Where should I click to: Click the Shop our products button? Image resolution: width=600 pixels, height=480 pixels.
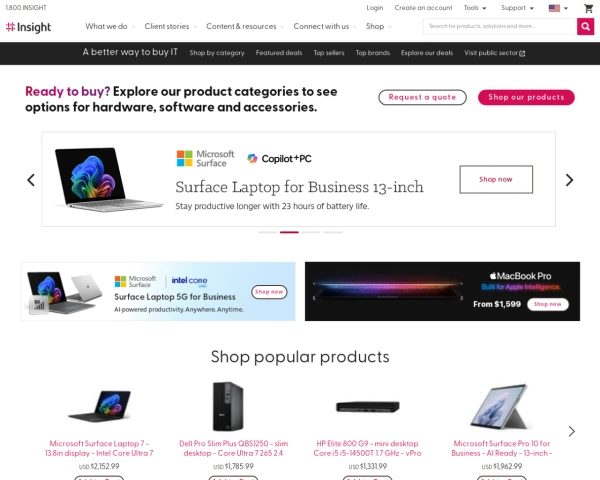[x=526, y=97]
